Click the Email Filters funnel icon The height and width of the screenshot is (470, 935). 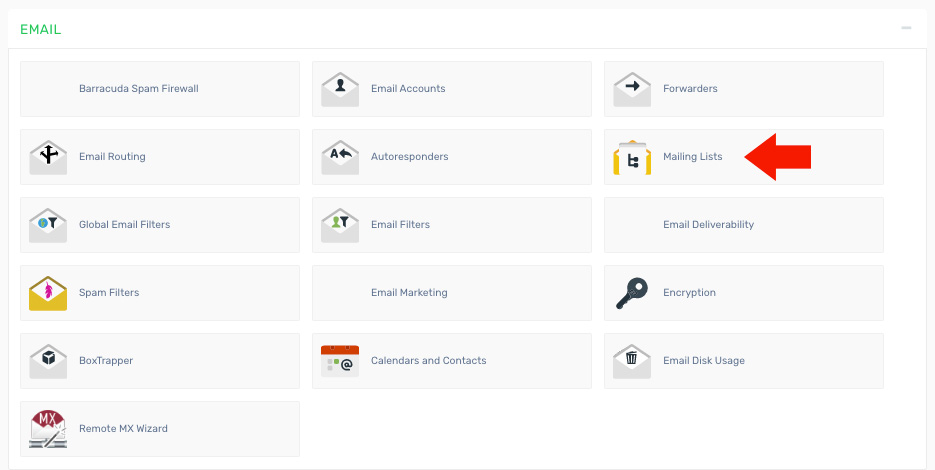pos(340,225)
